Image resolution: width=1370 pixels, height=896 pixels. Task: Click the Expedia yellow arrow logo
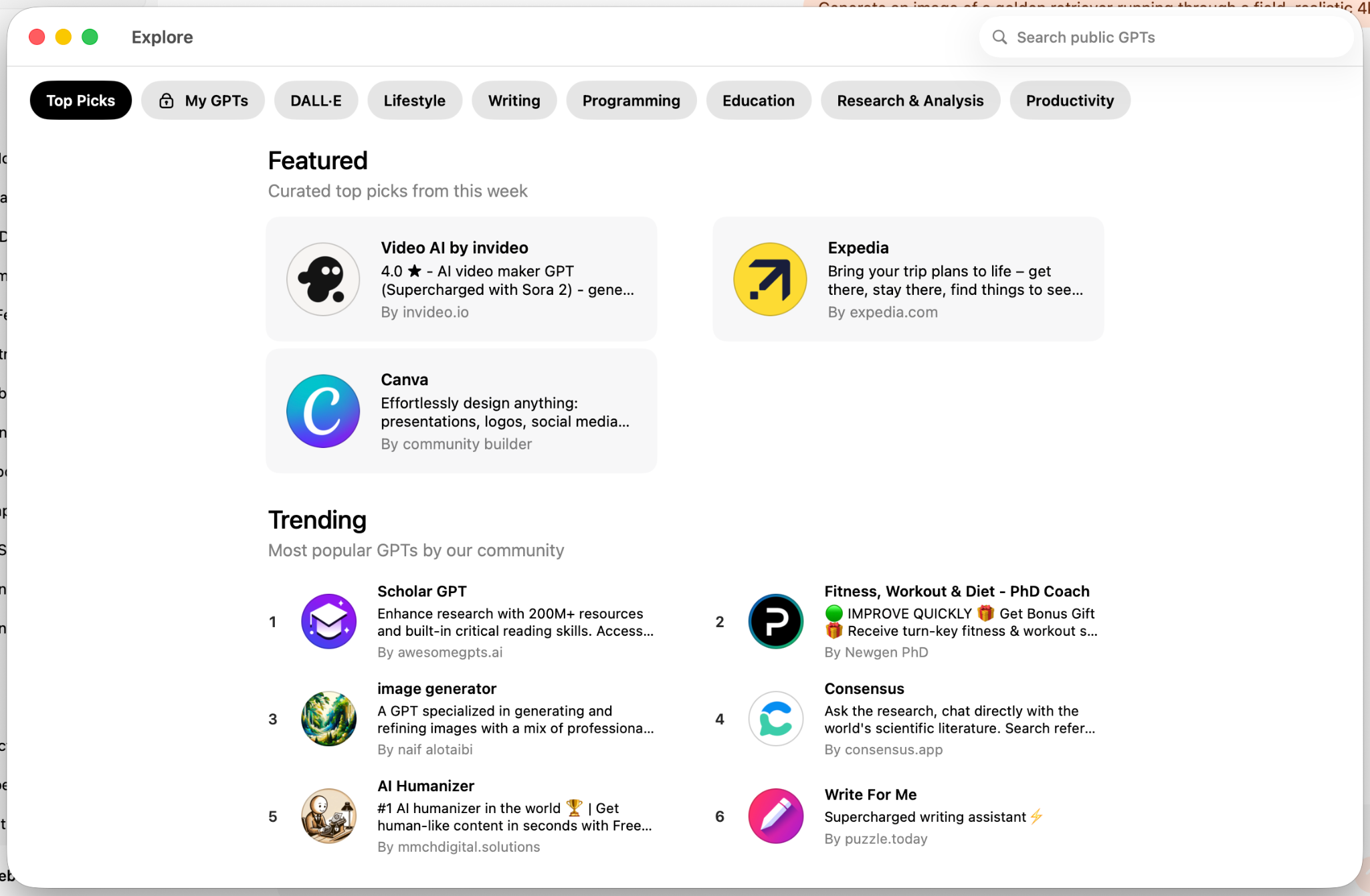(770, 279)
